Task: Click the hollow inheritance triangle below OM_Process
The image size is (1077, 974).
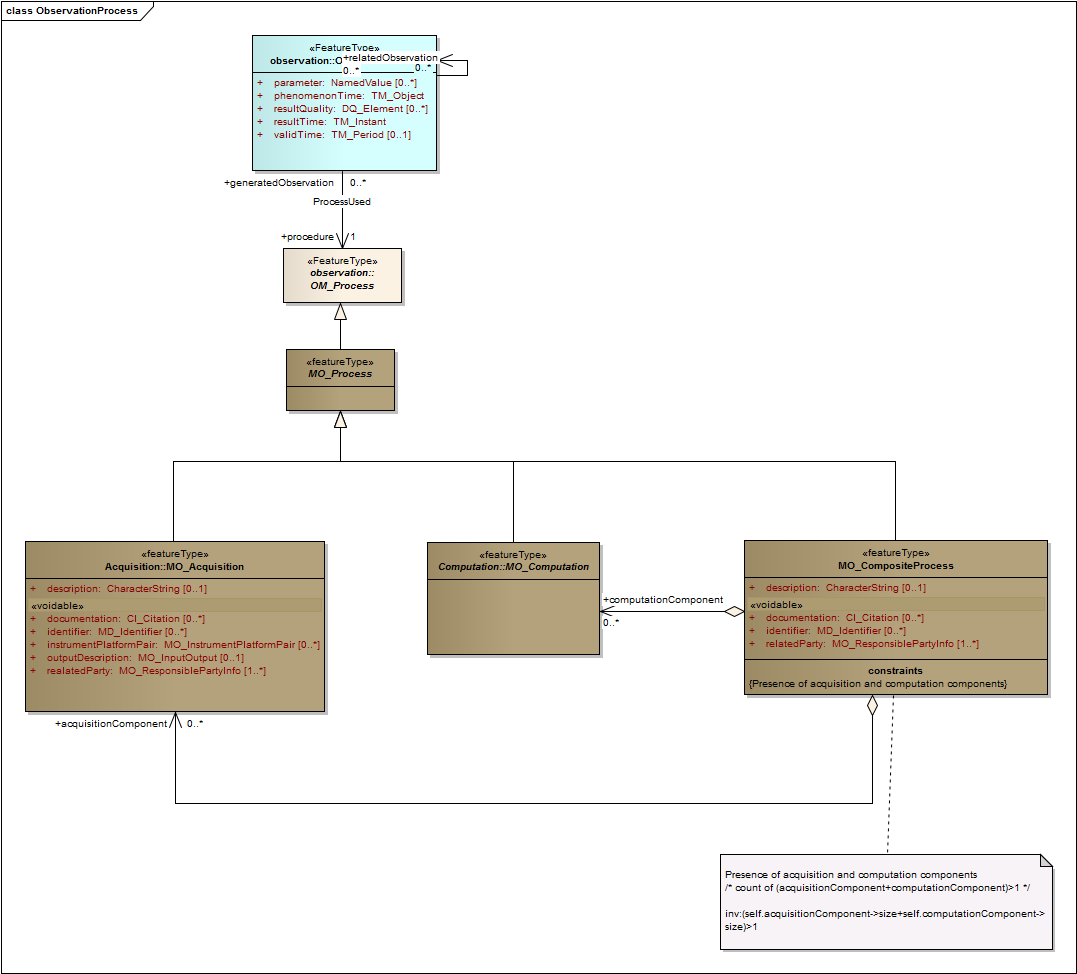Action: point(341,311)
